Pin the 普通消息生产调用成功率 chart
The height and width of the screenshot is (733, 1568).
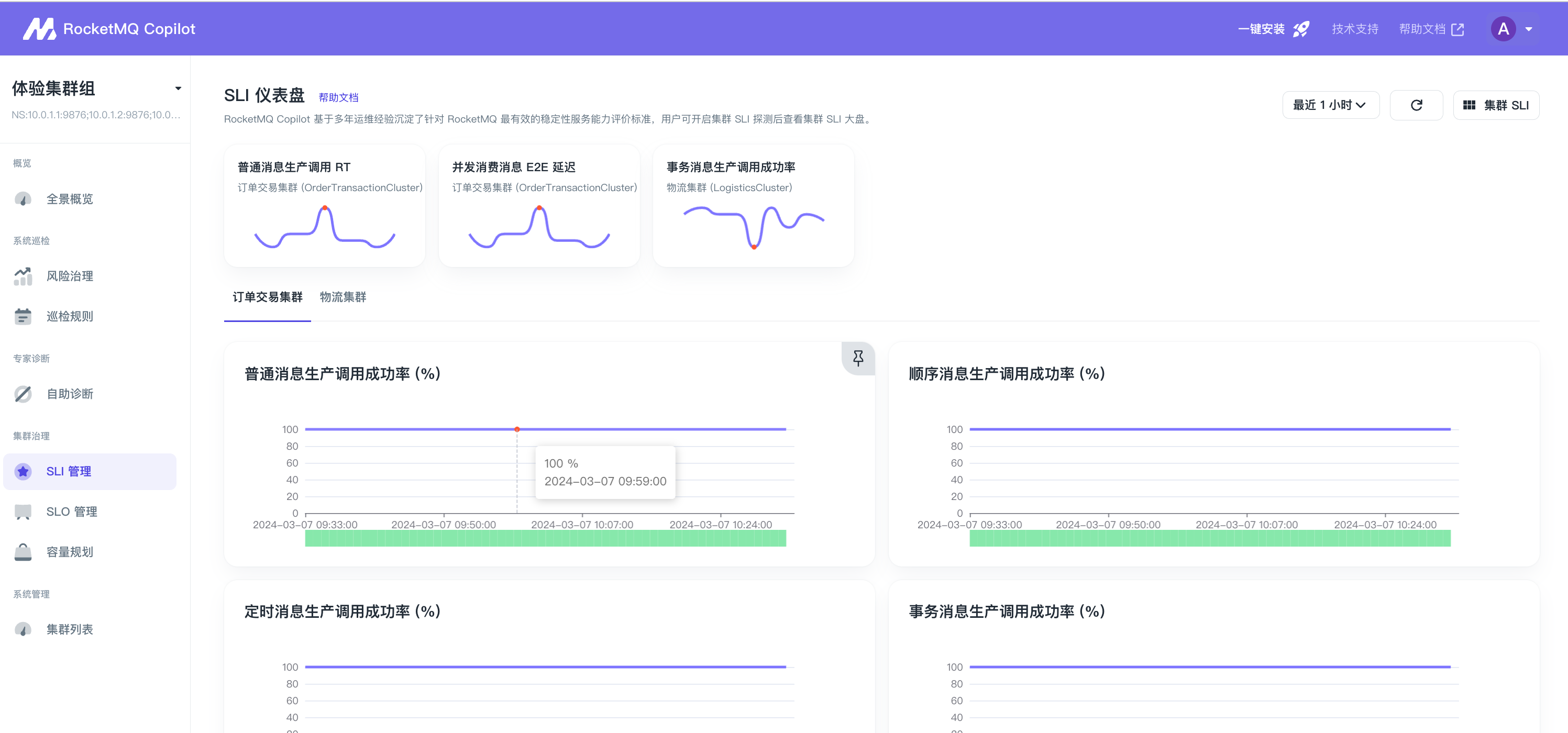(x=858, y=358)
